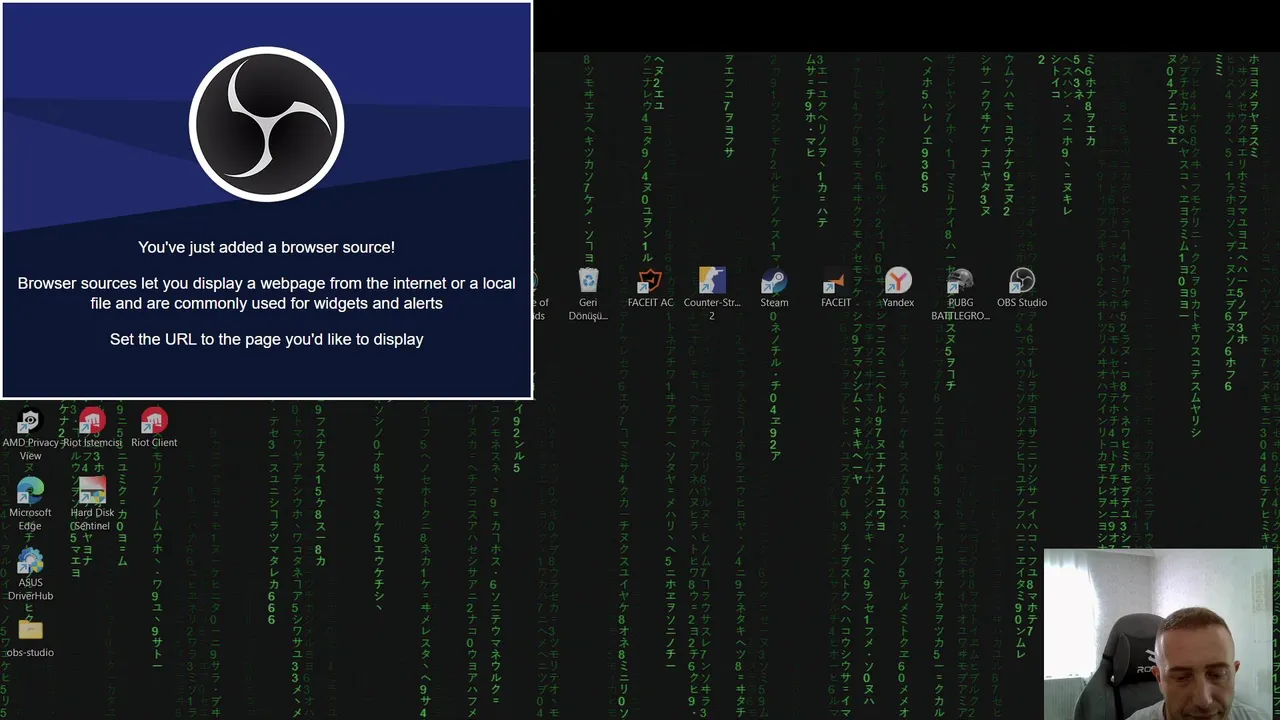This screenshot has width=1280, height=720.
Task: Click the "Set the URL to the page" line
Action: click(266, 339)
